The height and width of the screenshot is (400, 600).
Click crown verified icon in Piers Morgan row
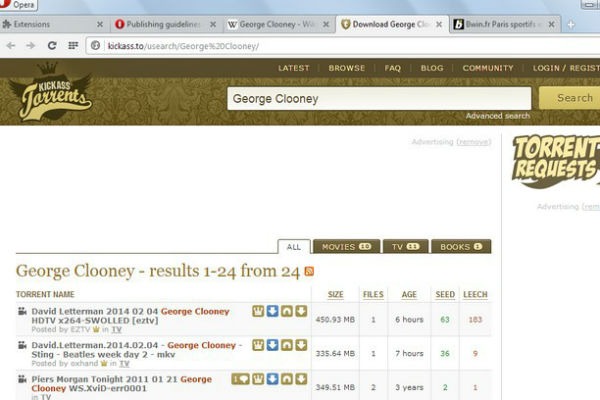[x=258, y=379]
